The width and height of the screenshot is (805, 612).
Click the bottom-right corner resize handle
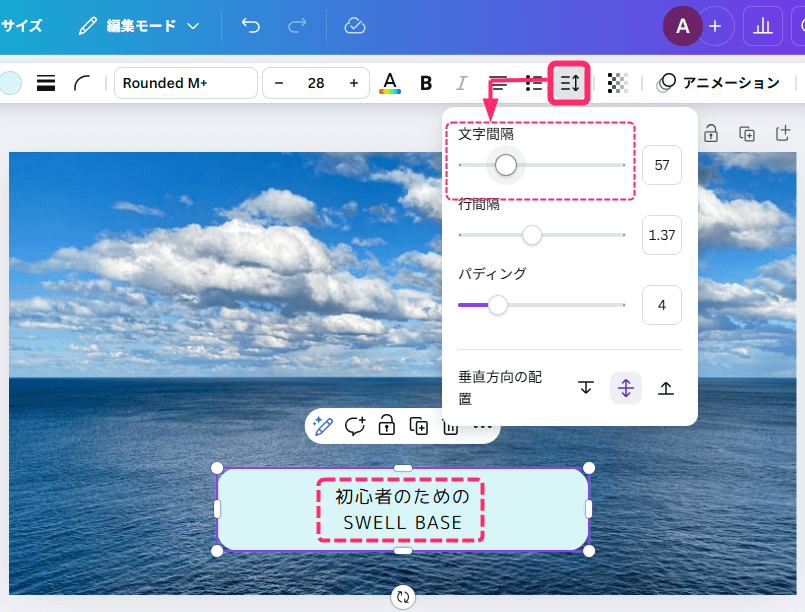coord(589,551)
